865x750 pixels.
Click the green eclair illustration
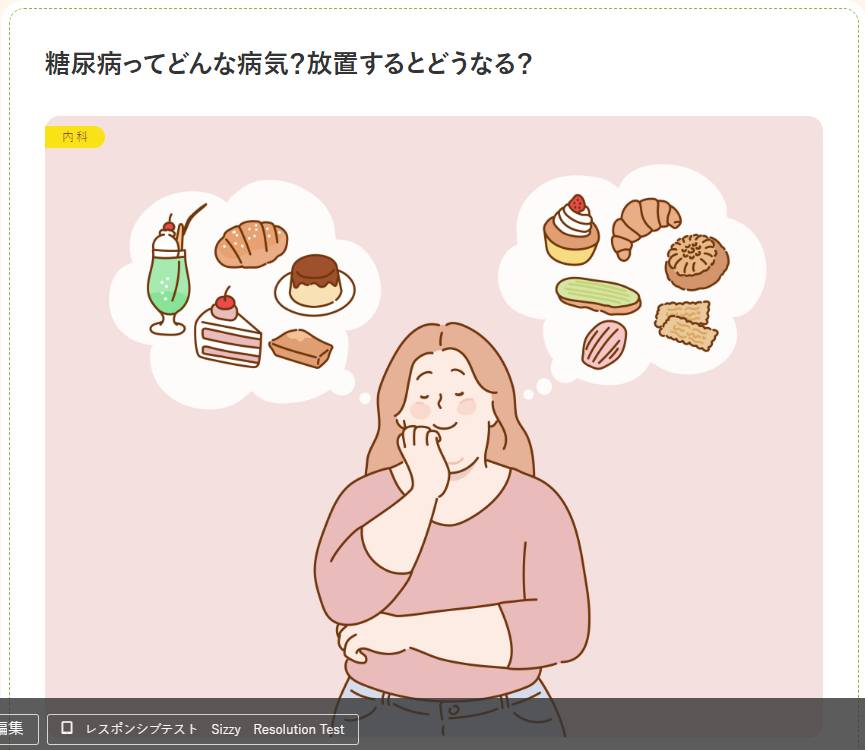click(x=598, y=296)
